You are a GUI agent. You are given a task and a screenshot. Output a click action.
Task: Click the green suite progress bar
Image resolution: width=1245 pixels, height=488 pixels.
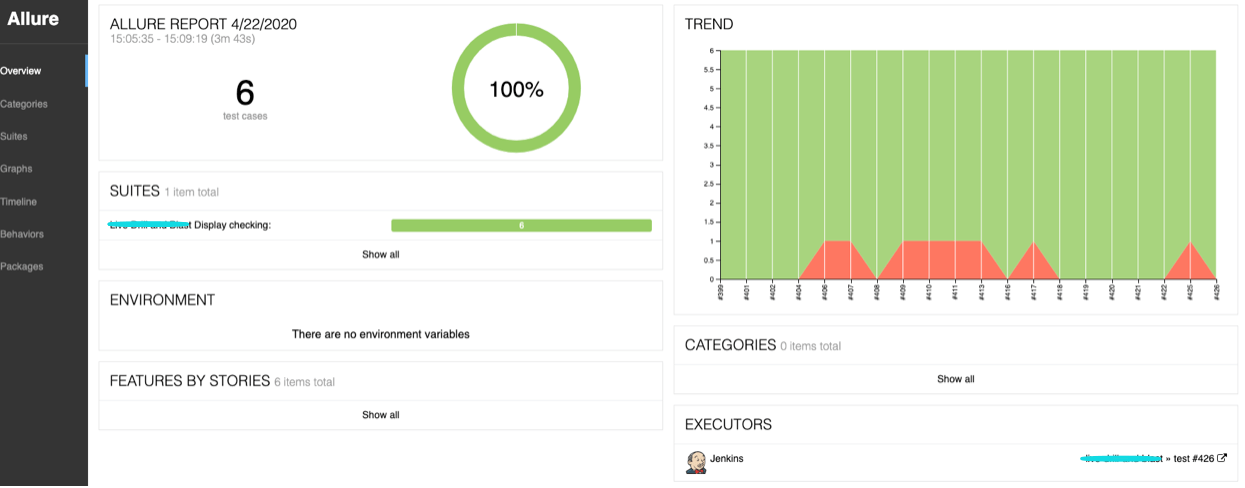coord(521,226)
